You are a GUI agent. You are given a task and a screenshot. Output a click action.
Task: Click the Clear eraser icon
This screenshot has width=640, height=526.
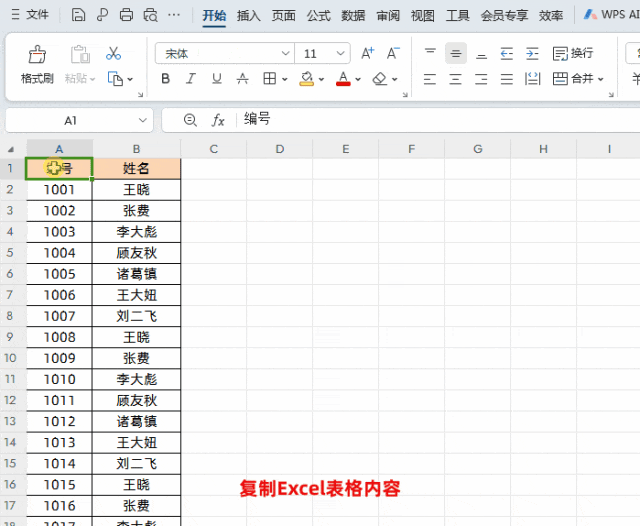tap(380, 78)
